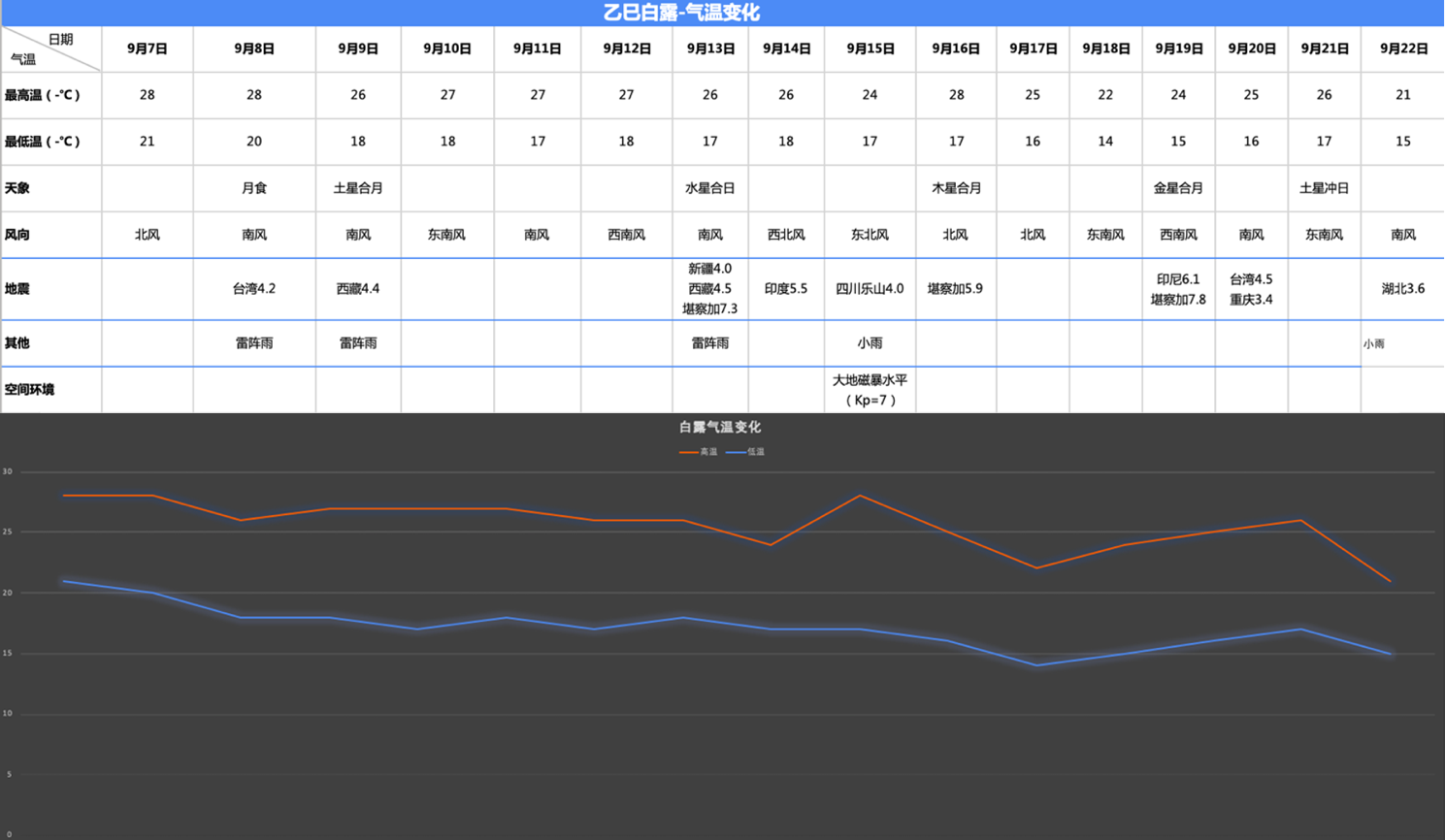Screen dimensions: 1445x840
Task: Select the 9月16日 date header cell
Action: (x=956, y=48)
